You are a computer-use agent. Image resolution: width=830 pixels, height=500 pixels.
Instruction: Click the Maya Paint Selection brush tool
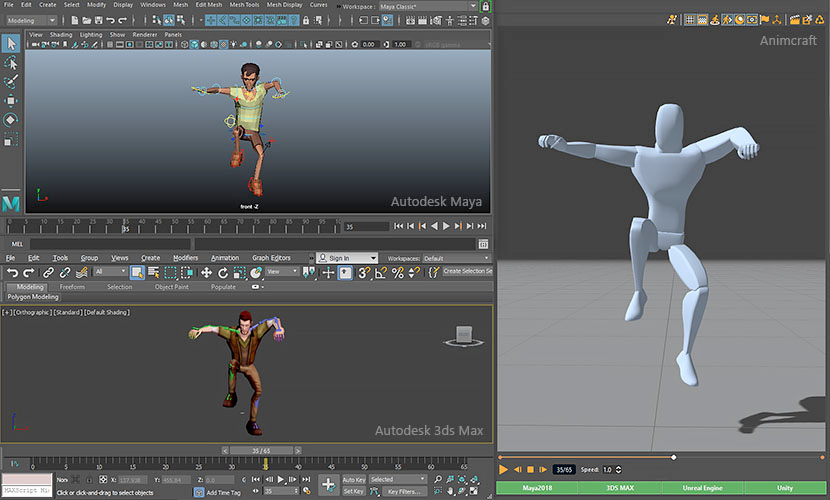tap(11, 82)
